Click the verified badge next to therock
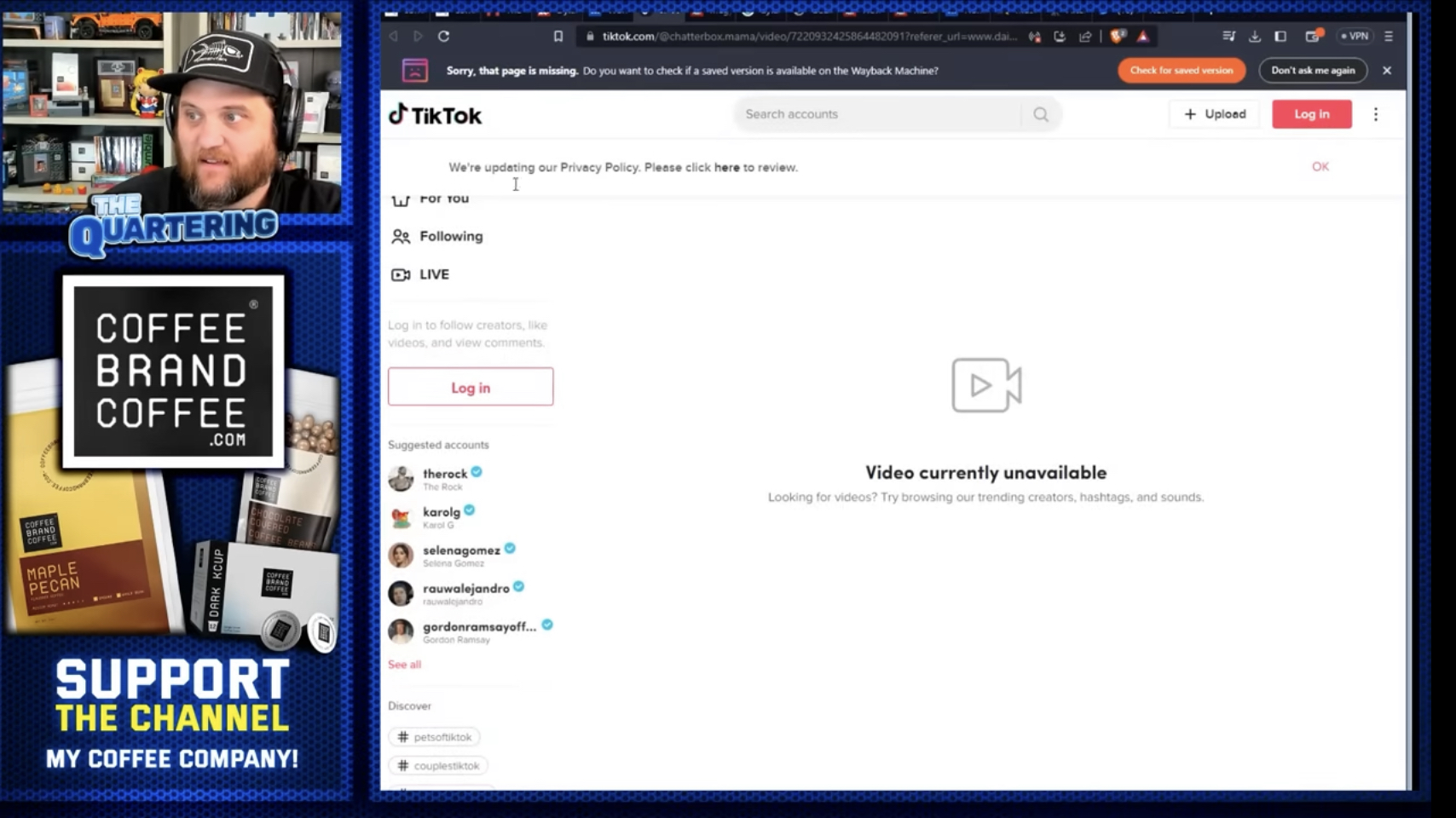The height and width of the screenshot is (818, 1456). click(477, 472)
